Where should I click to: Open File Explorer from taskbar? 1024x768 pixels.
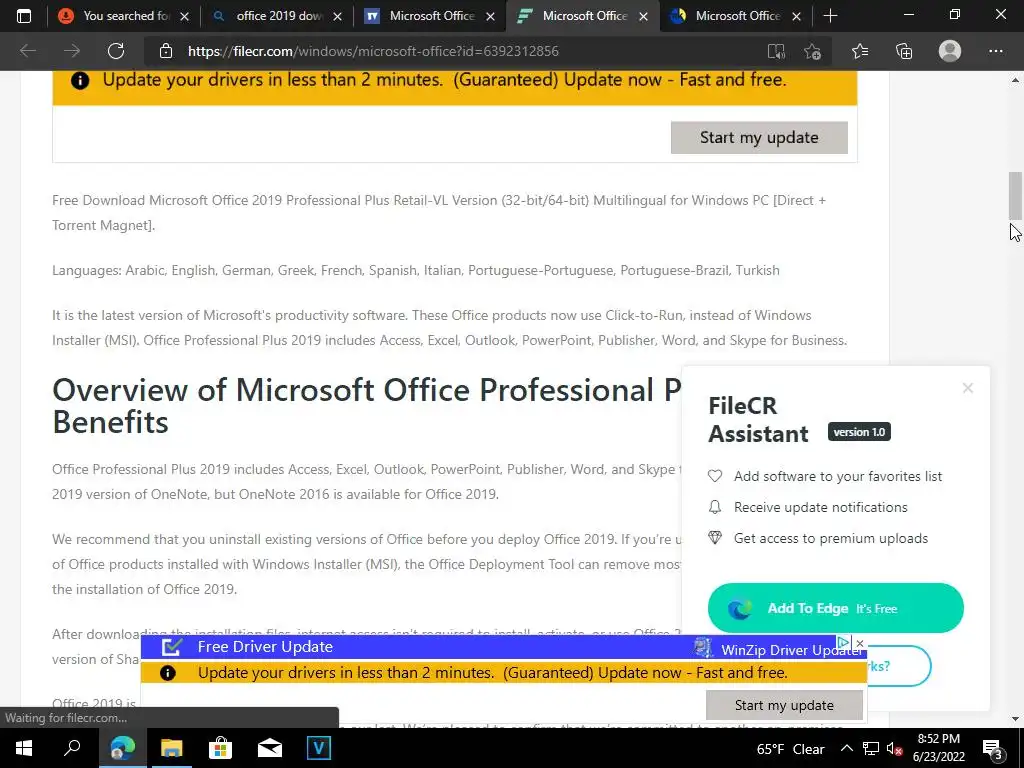tap(171, 748)
